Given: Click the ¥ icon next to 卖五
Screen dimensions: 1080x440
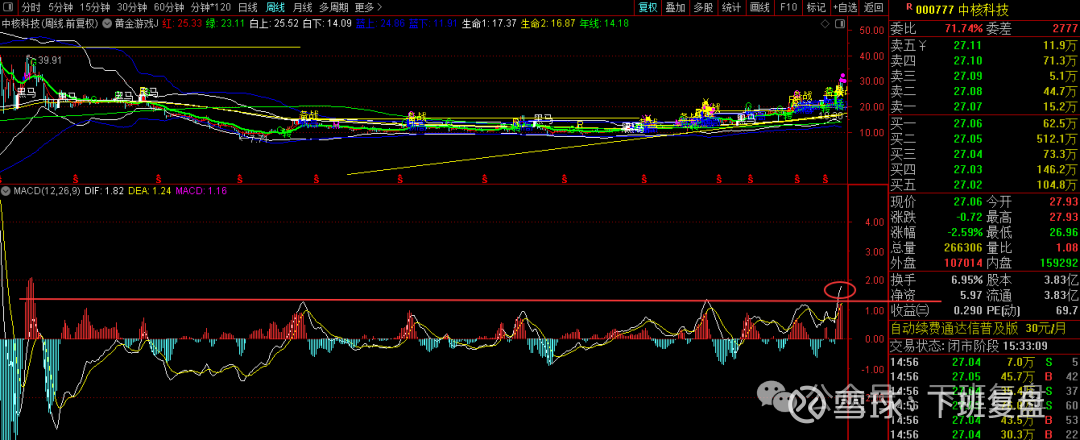Looking at the screenshot, I should (x=922, y=45).
